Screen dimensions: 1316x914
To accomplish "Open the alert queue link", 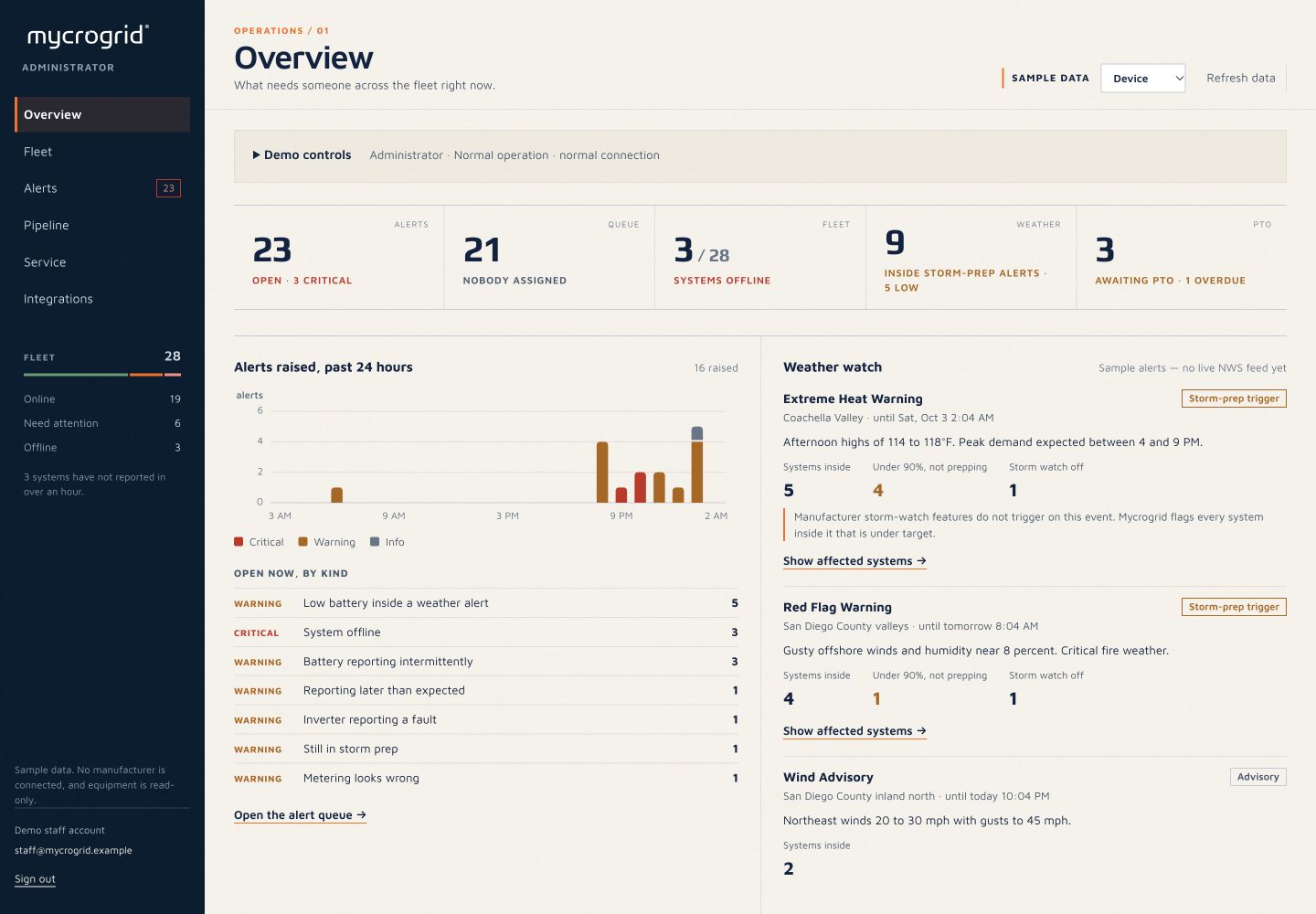I will click(x=300, y=815).
